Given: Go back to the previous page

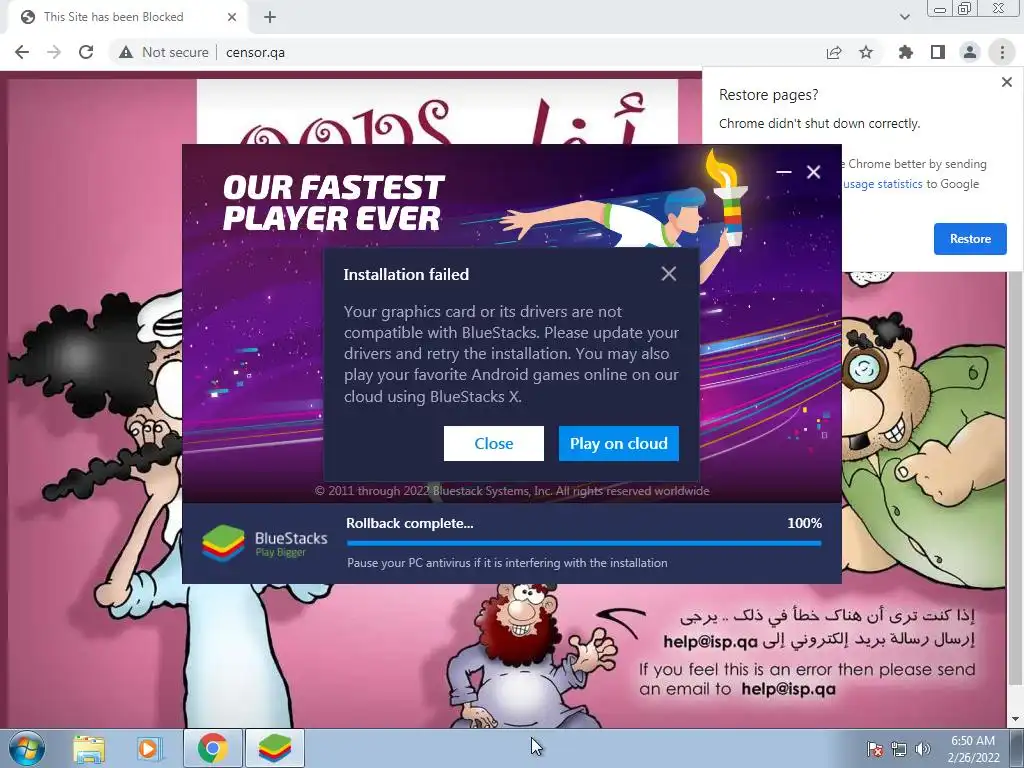Looking at the screenshot, I should [x=22, y=52].
